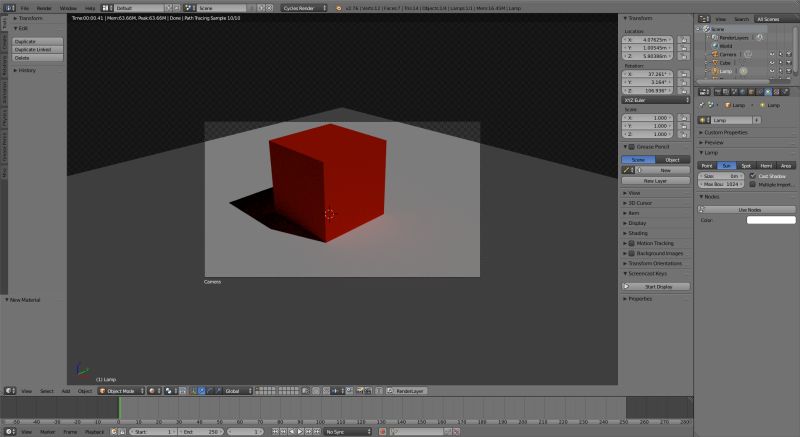Open the Object properties tab icon

pos(751,92)
